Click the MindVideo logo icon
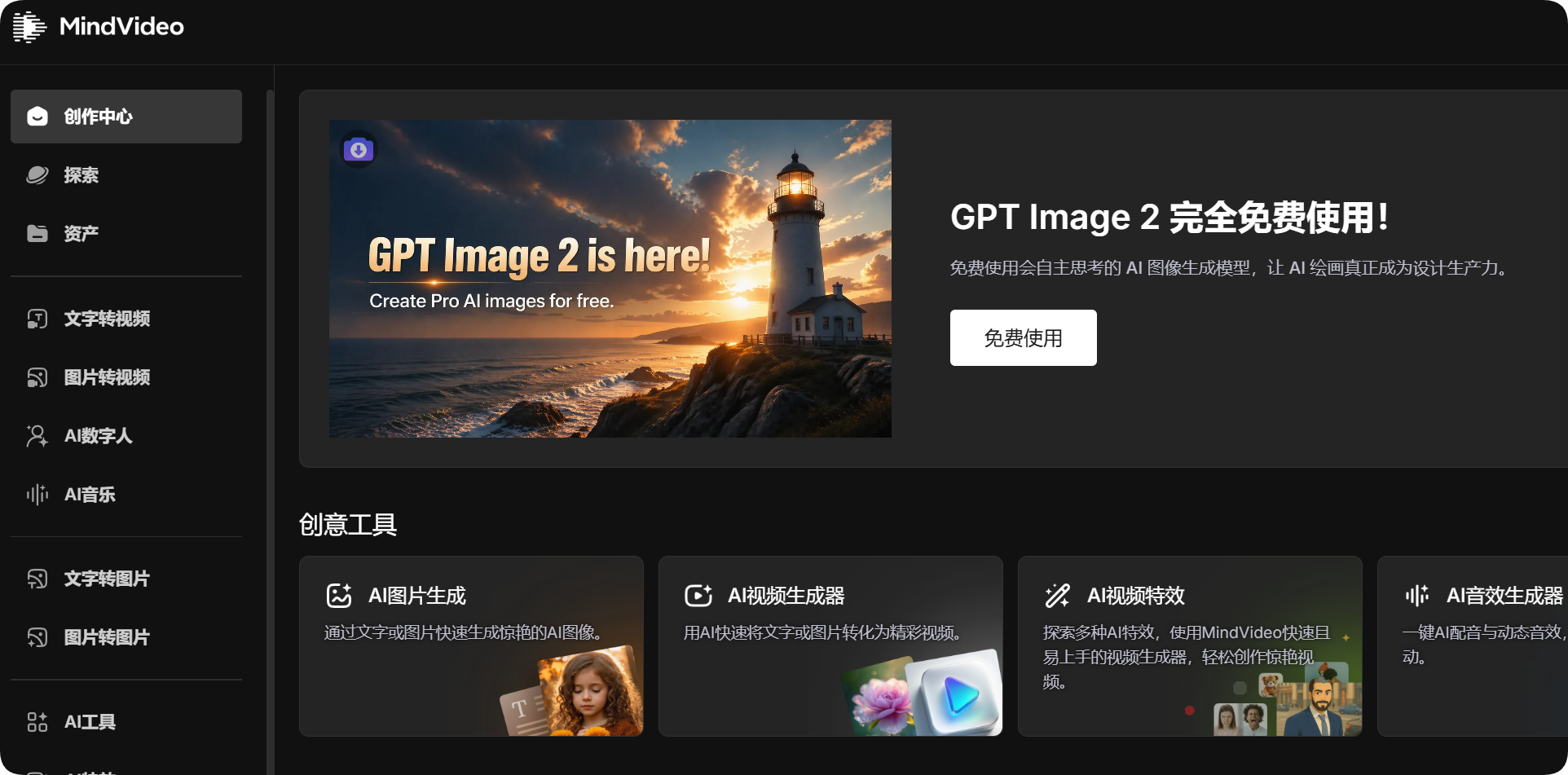Viewport: 1568px width, 775px height. pyautogui.click(x=29, y=27)
